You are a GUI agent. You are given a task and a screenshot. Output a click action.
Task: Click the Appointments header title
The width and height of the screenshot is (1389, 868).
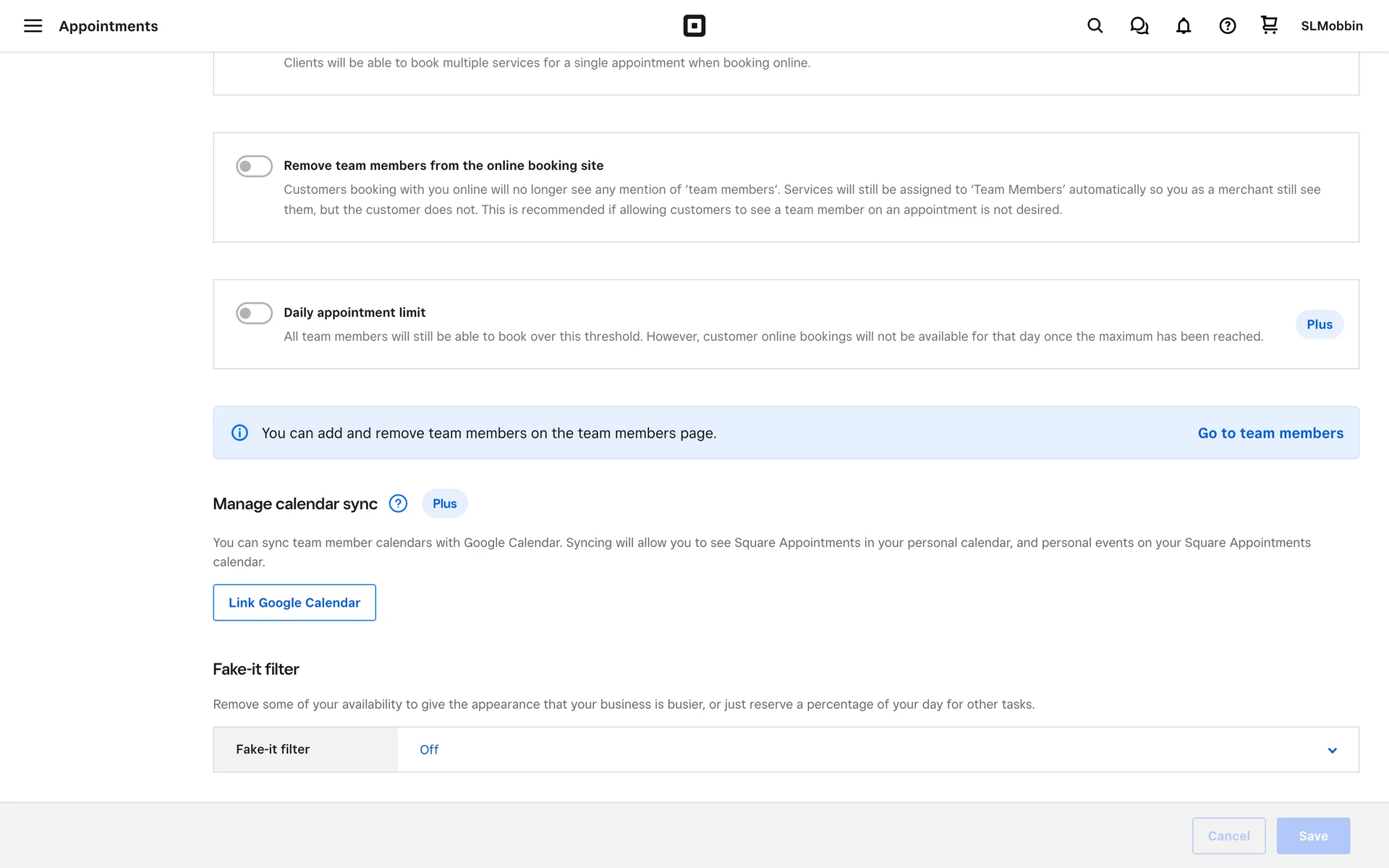coord(108,26)
